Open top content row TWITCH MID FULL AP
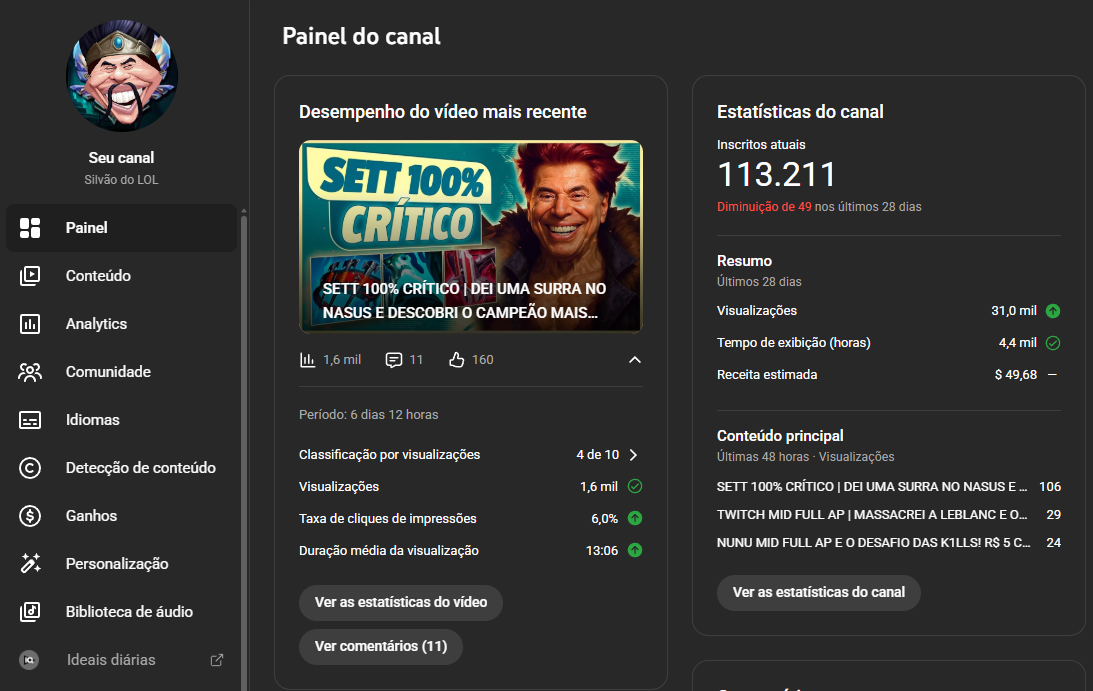 pyautogui.click(x=889, y=515)
